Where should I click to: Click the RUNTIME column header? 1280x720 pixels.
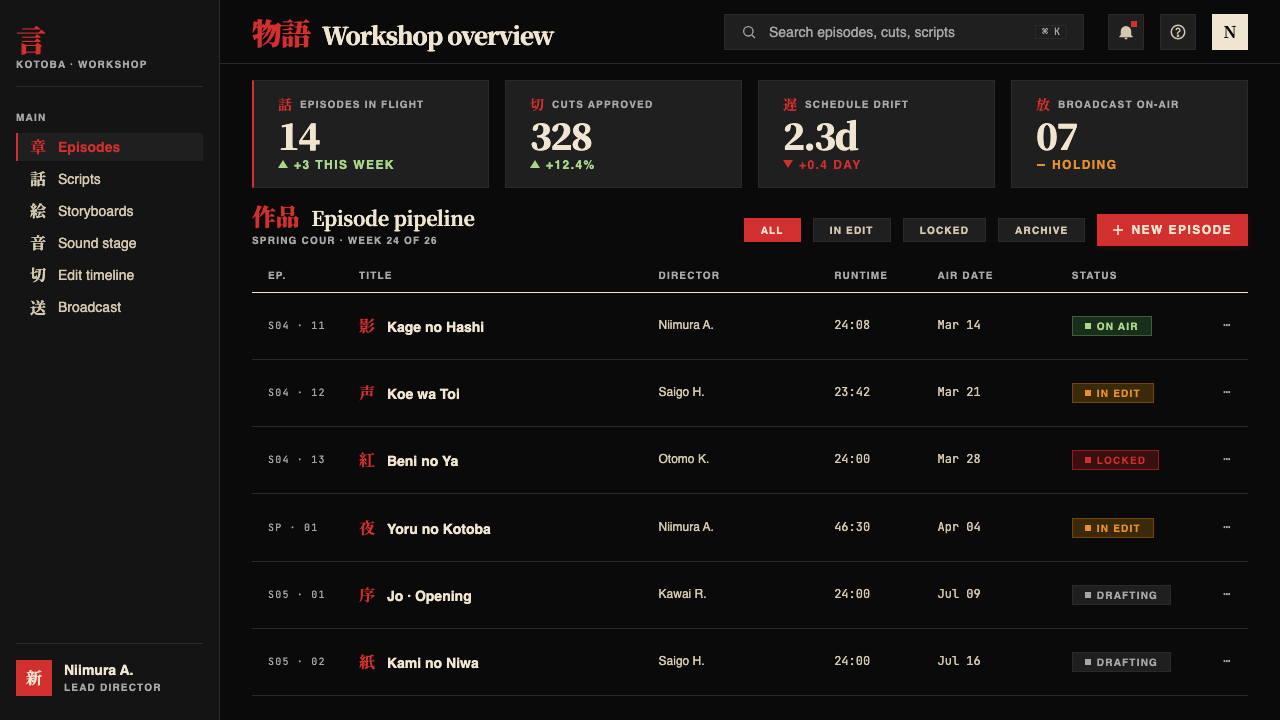click(x=861, y=275)
